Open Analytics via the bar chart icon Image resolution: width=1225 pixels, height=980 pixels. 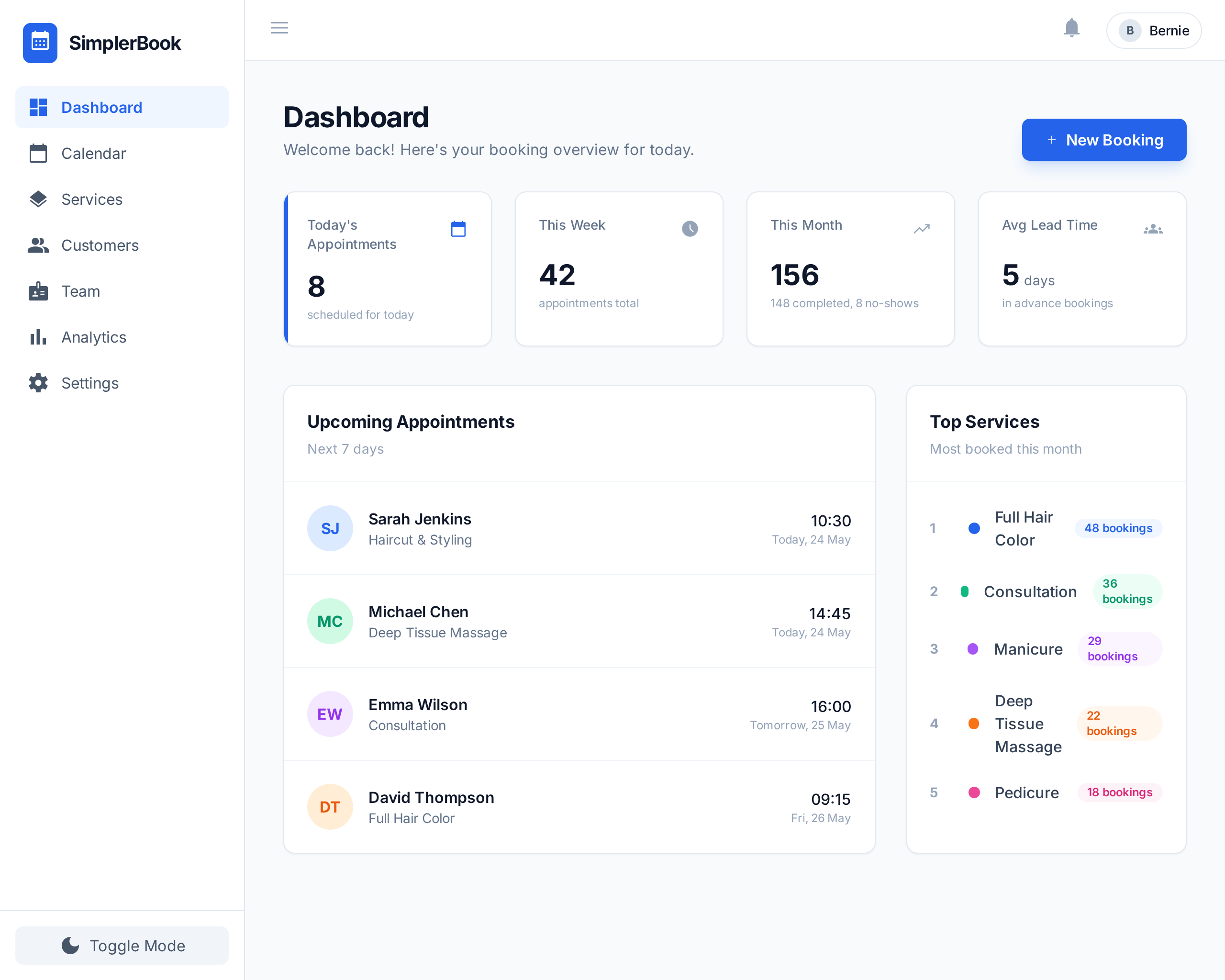click(38, 337)
